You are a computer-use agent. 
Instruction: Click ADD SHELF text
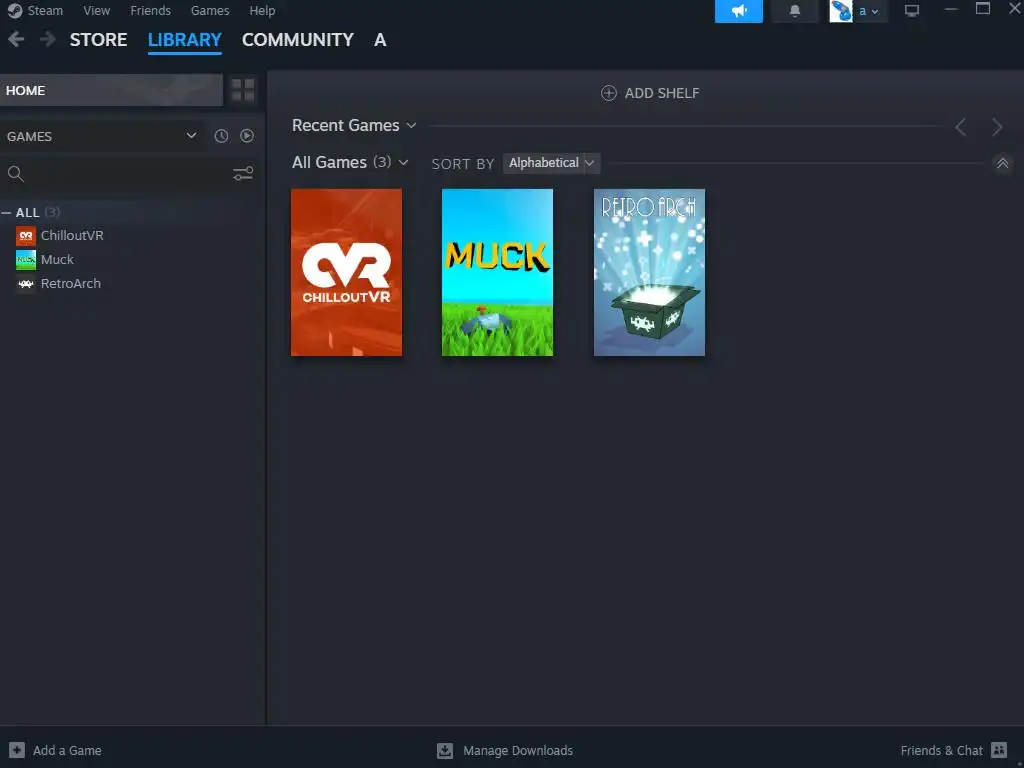(x=662, y=93)
